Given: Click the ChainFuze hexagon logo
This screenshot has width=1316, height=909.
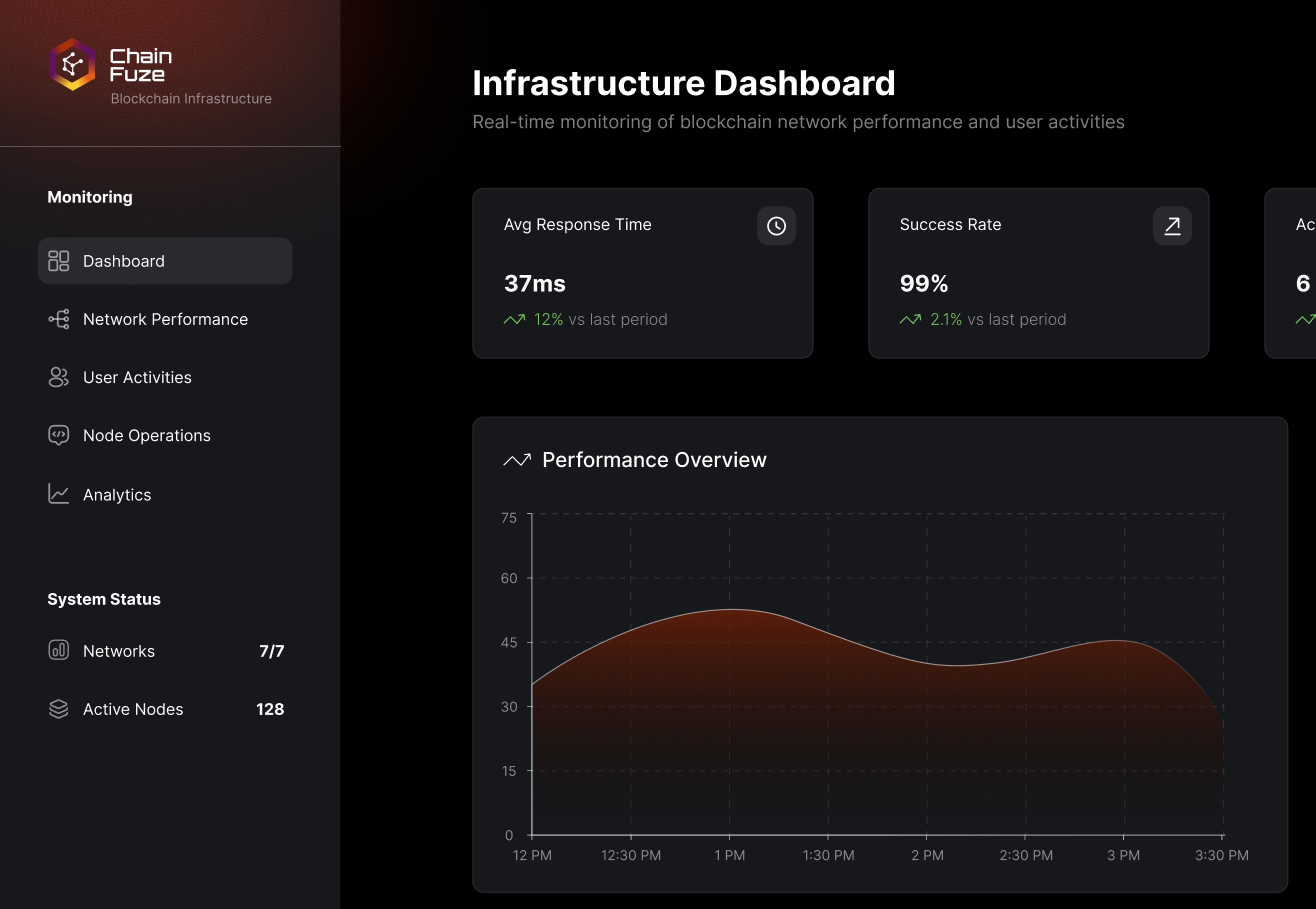Looking at the screenshot, I should coord(72,65).
